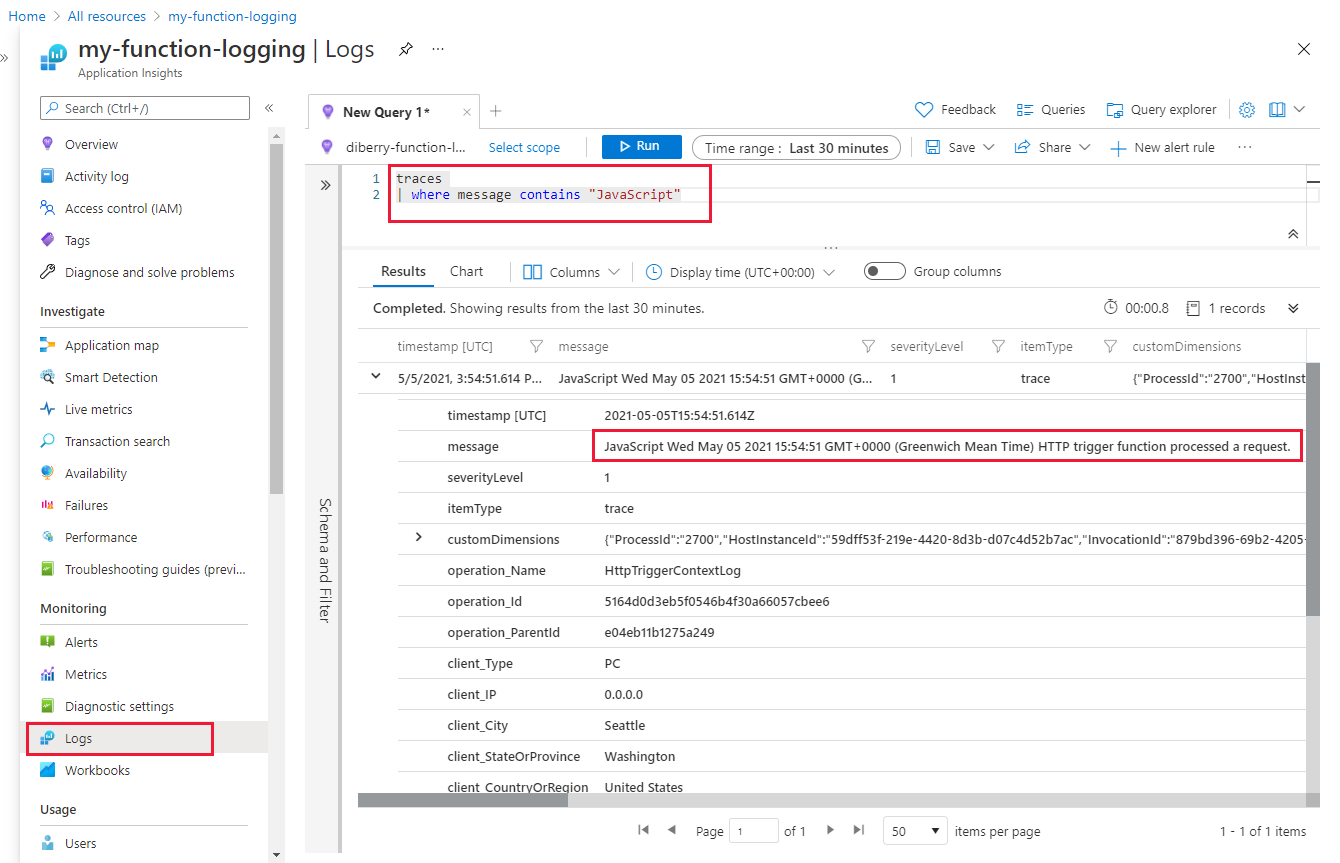1340x863 pixels.
Task: Open Queries panel
Action: 1050,110
